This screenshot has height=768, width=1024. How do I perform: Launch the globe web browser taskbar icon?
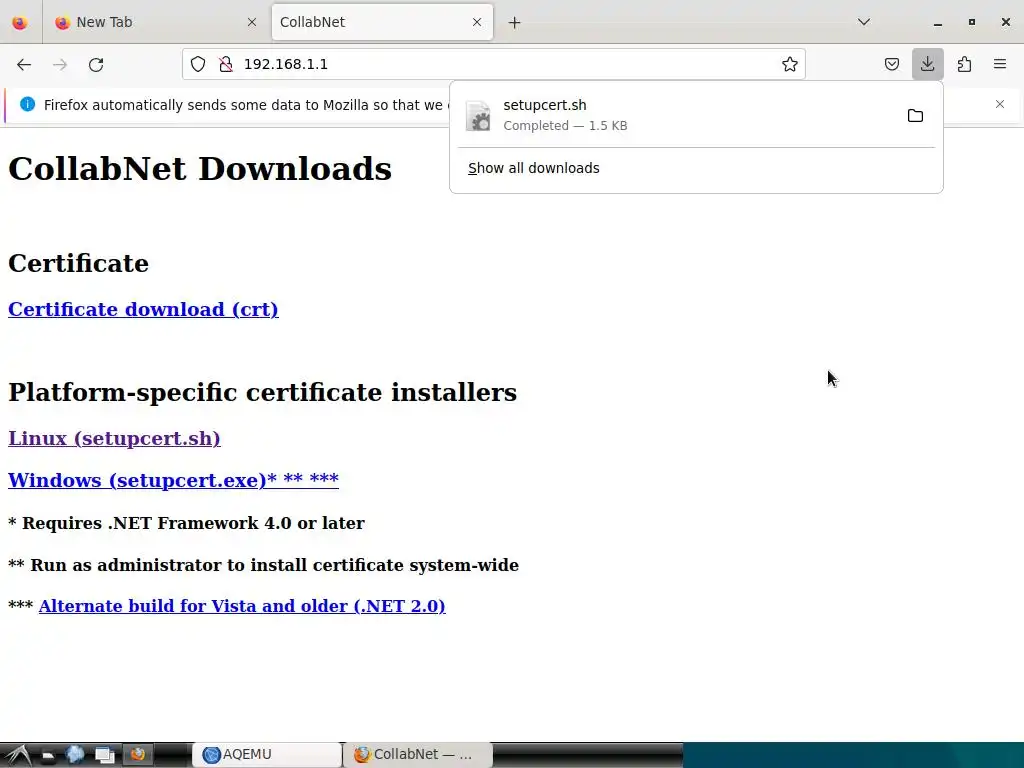[75, 755]
